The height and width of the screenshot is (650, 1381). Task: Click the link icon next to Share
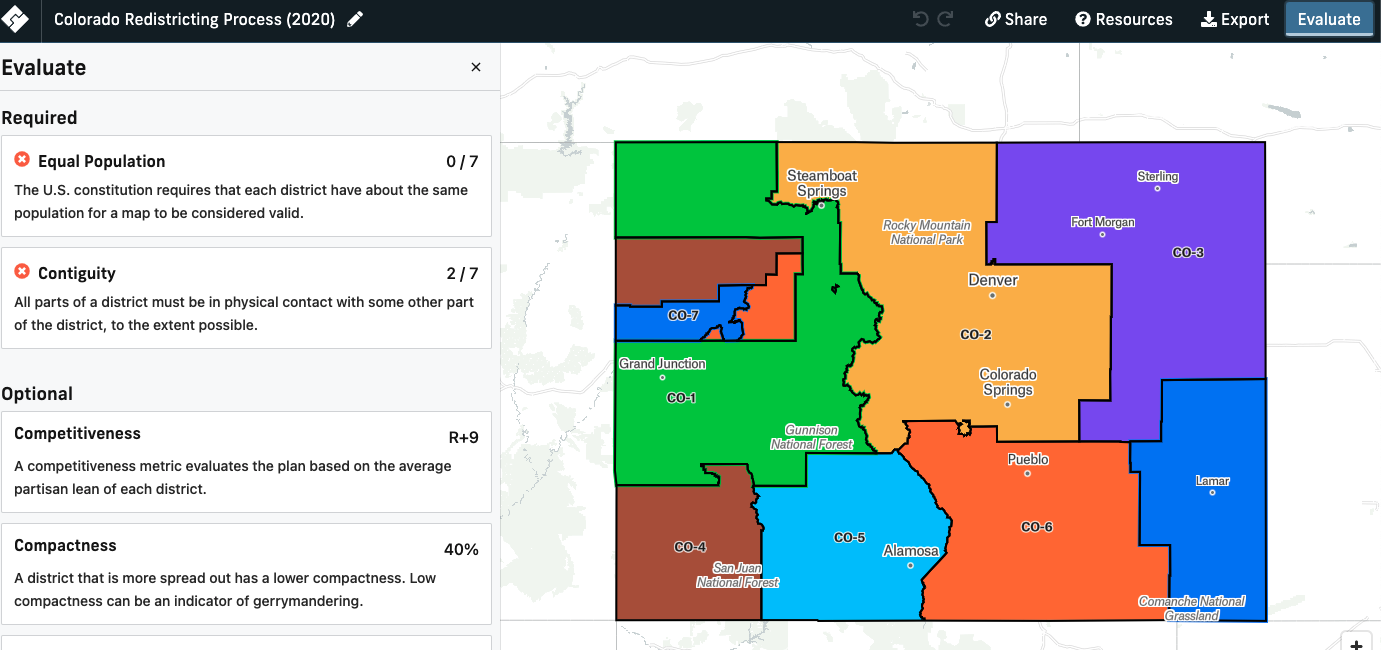(x=991, y=18)
